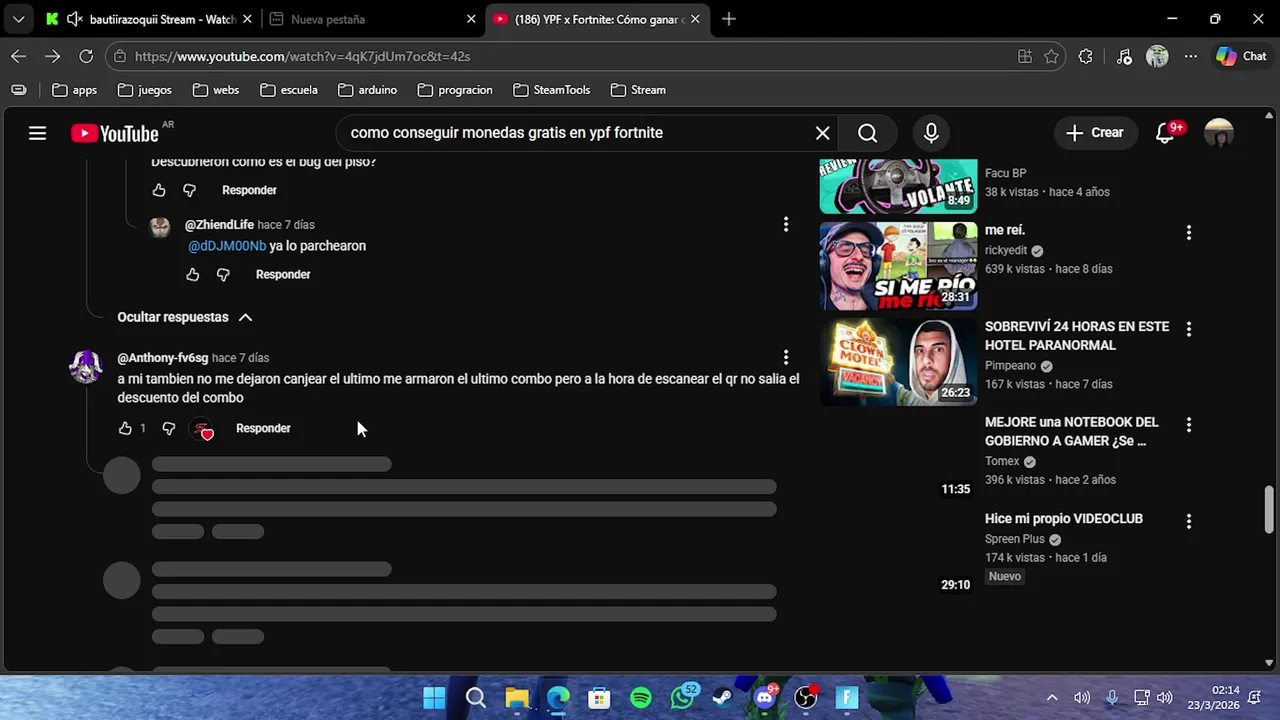Open a new browser tab

(729, 19)
